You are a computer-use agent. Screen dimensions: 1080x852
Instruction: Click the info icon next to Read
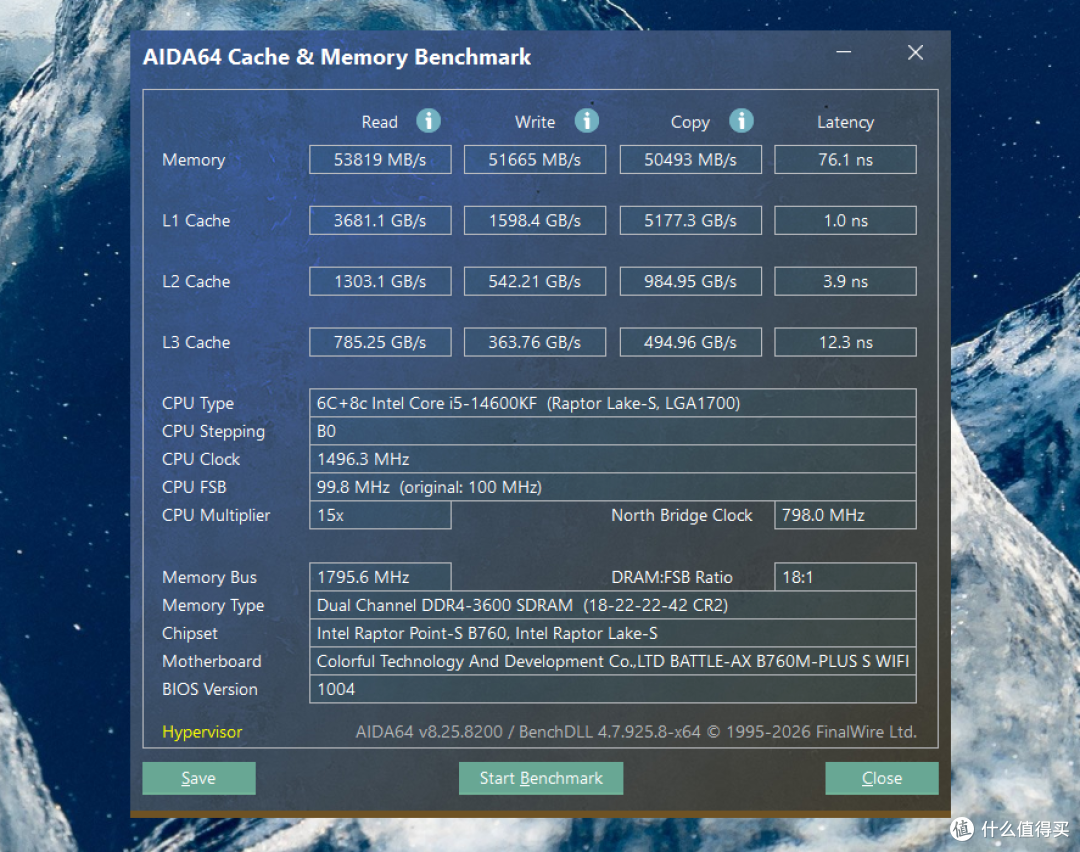tap(428, 121)
